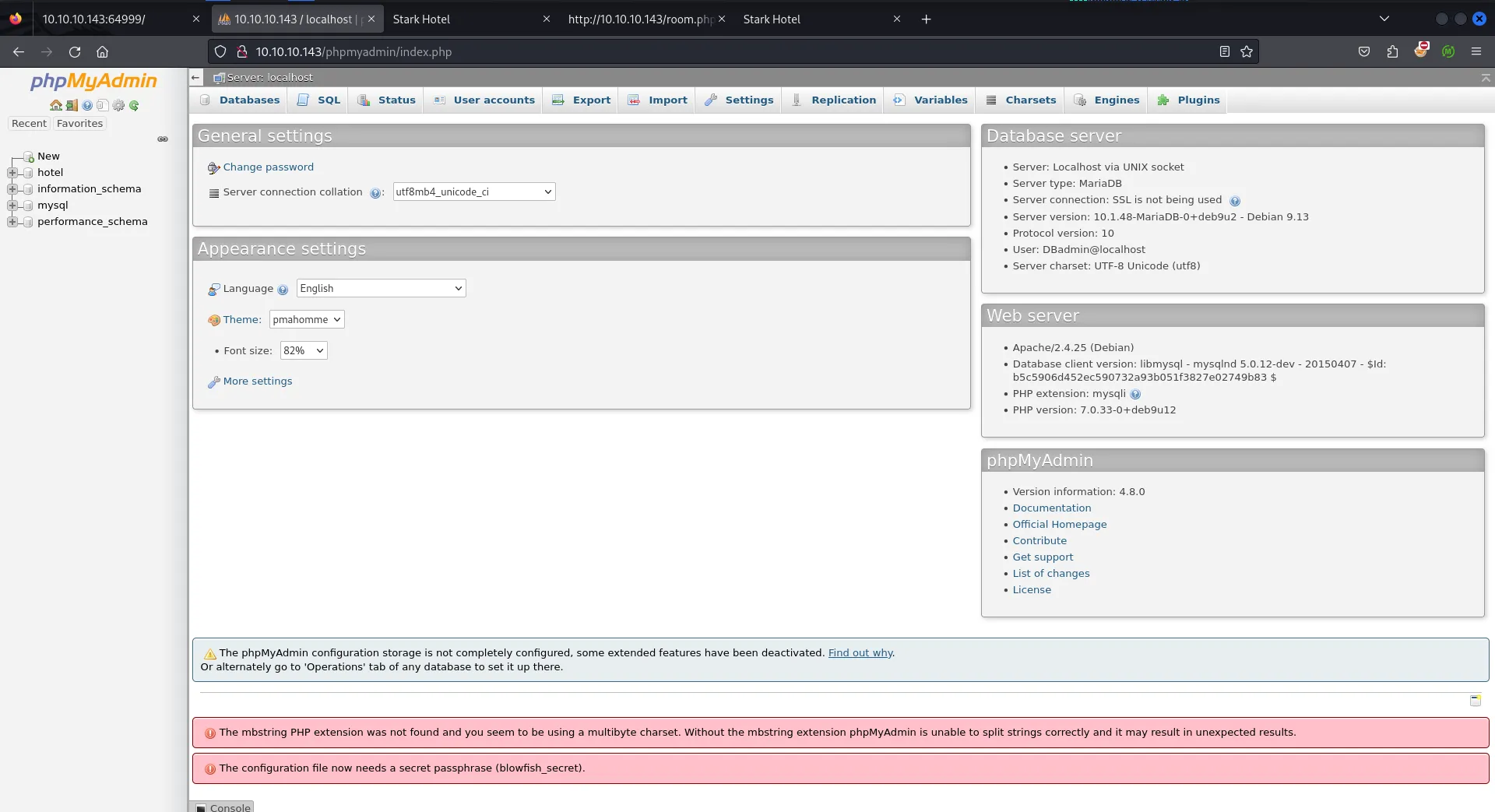Switch to the Status tab
Screen dimensions: 1495x812
pyautogui.click(x=387, y=100)
